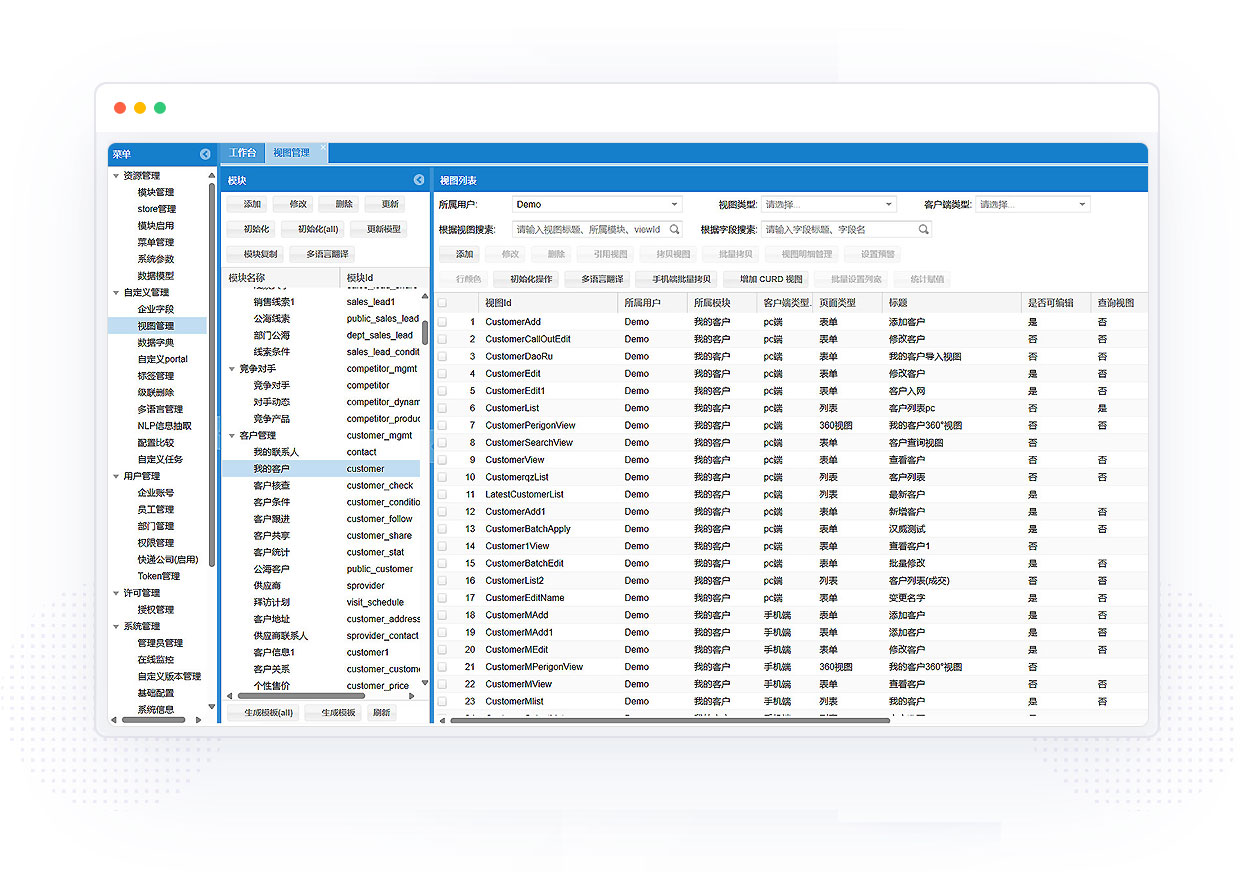The width and height of the screenshot is (1240, 880).
Task: Tick the select-all checkbox in the table header
Action: 442,303
